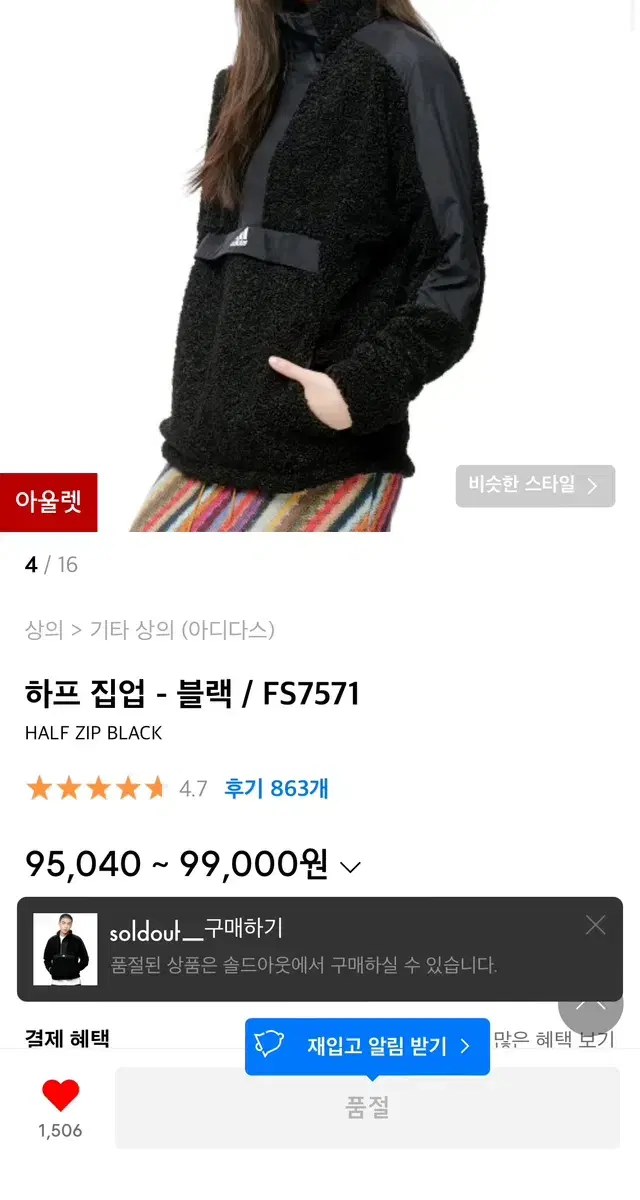This screenshot has width=640, height=1200.
Task: Close the soldout purchase banner
Action: (x=596, y=925)
